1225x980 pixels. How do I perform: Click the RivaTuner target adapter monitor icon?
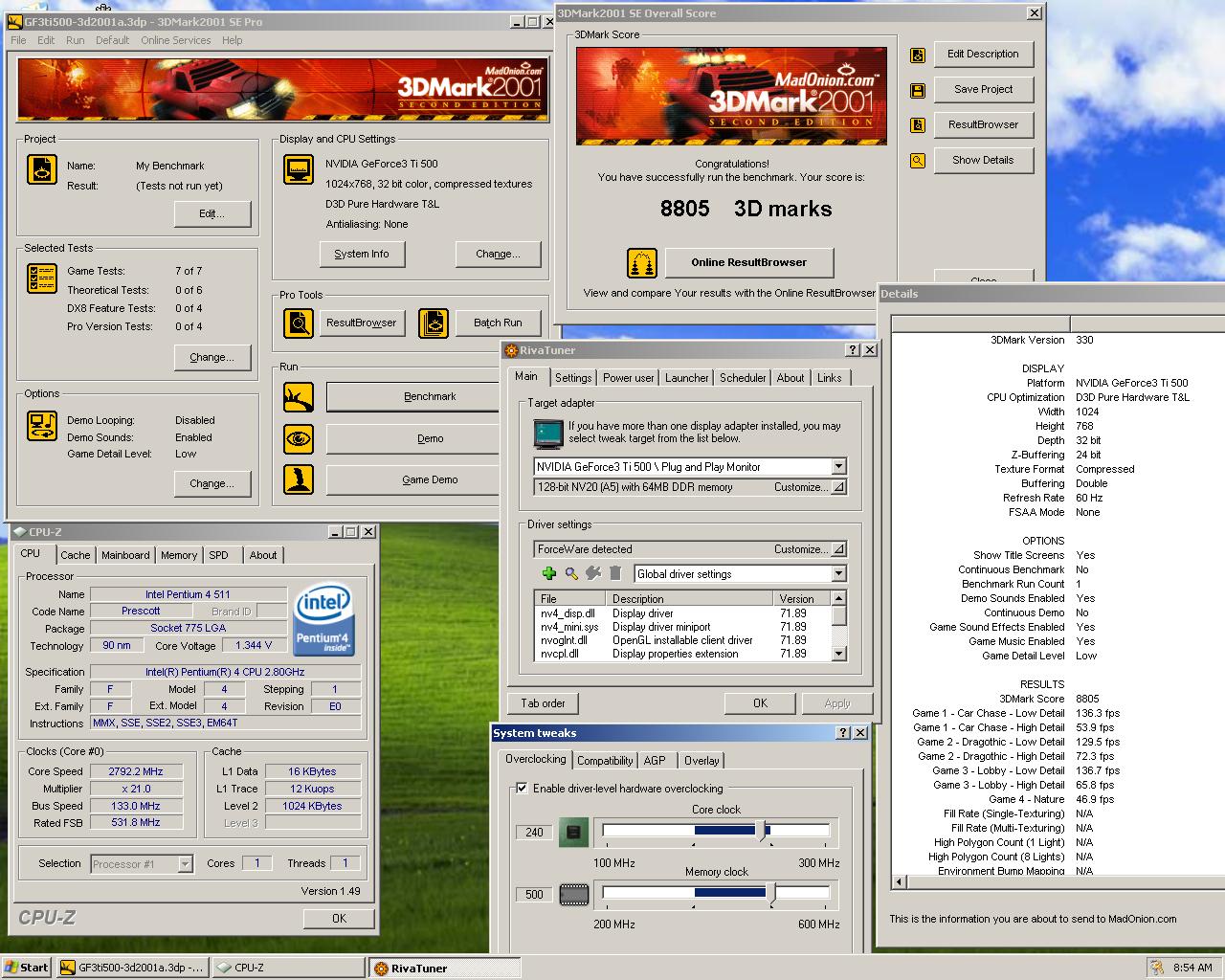click(548, 434)
